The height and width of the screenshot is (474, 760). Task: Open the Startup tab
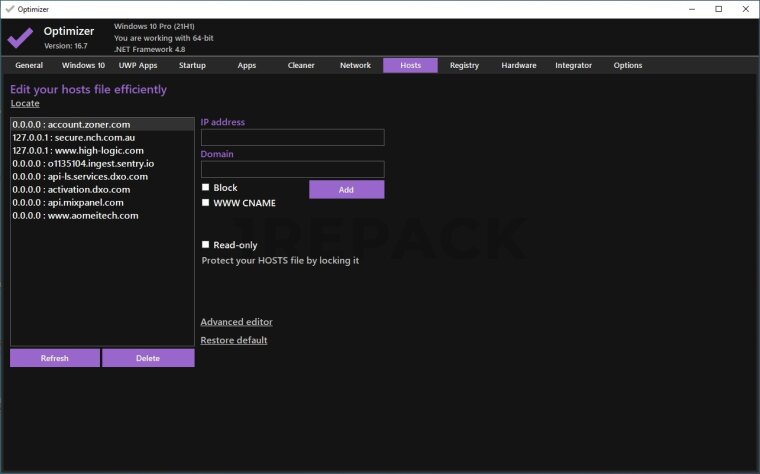pyautogui.click(x=192, y=66)
